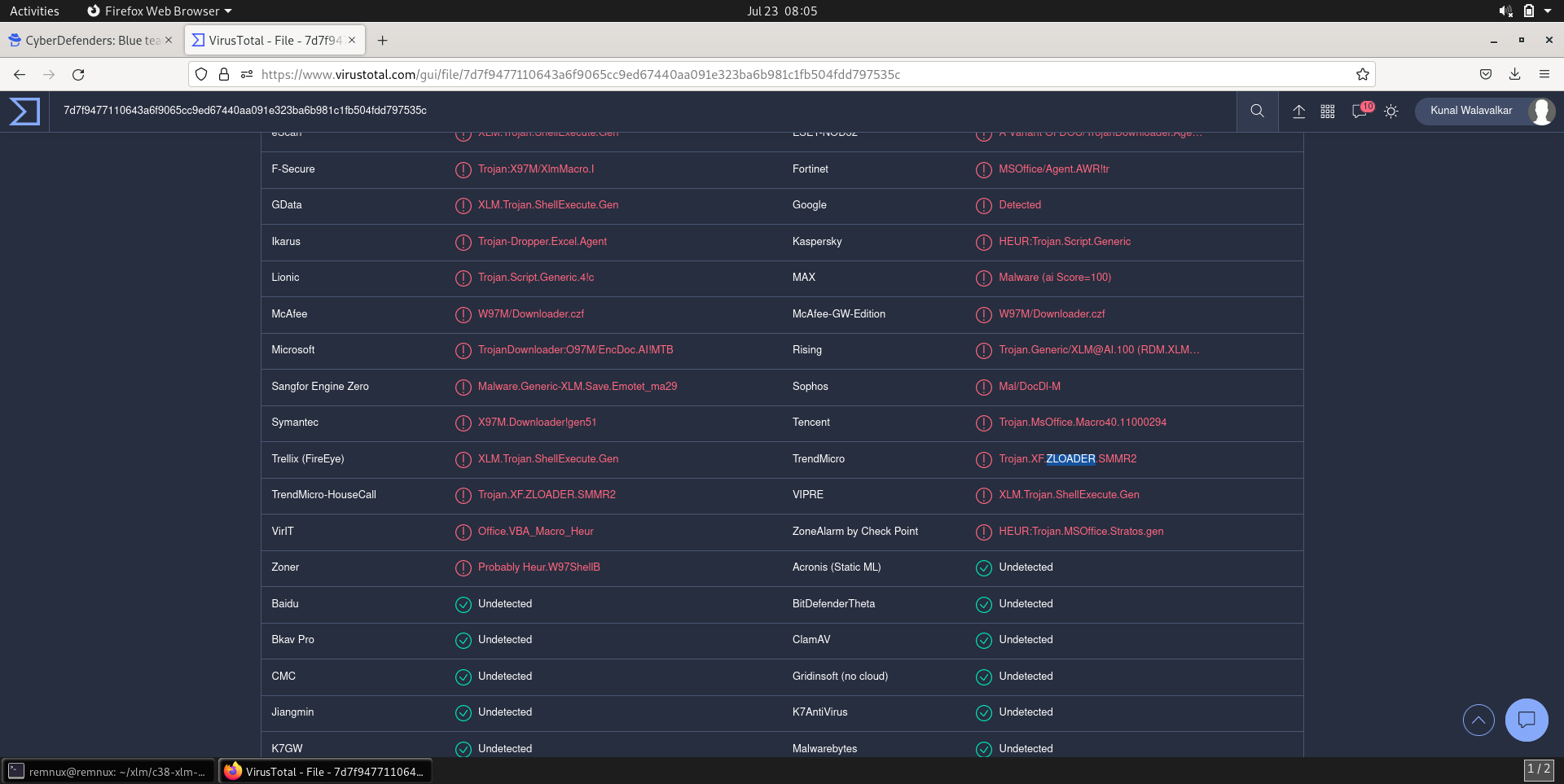1564x784 pixels.
Task: Click the Sangfor Malware.Generic-XLM.Save.Emotet_ma29 detection
Action: click(x=578, y=387)
